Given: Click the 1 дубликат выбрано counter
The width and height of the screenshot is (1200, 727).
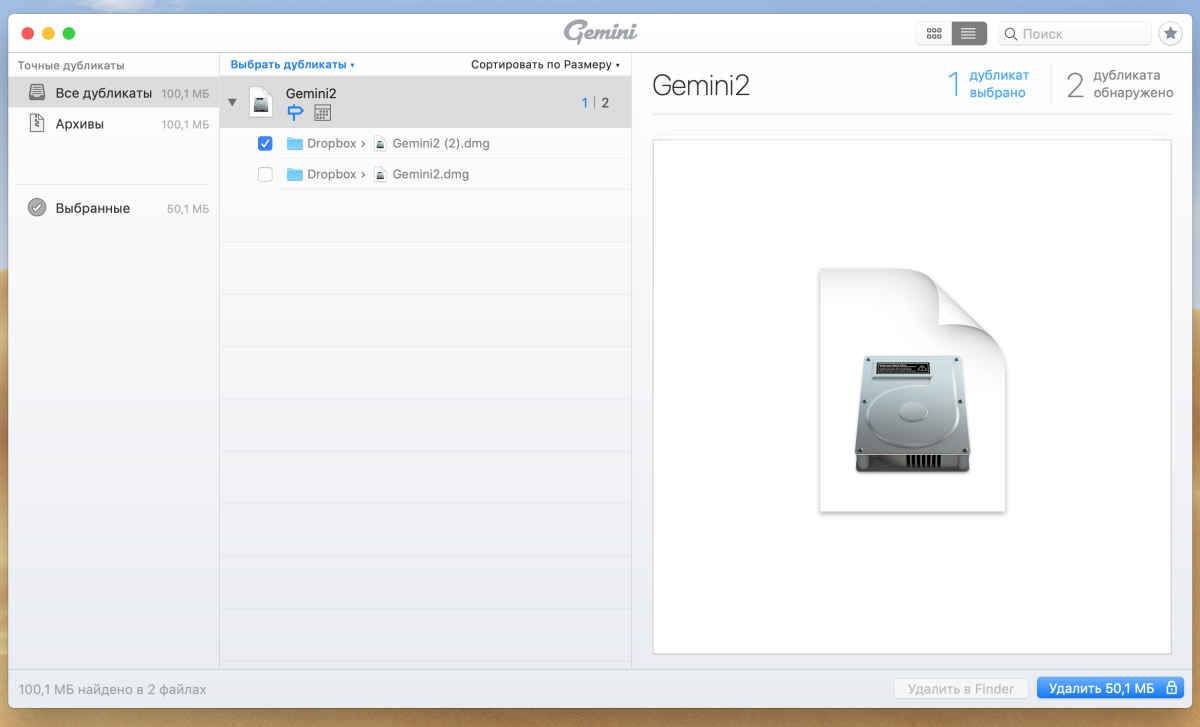Looking at the screenshot, I should [987, 84].
